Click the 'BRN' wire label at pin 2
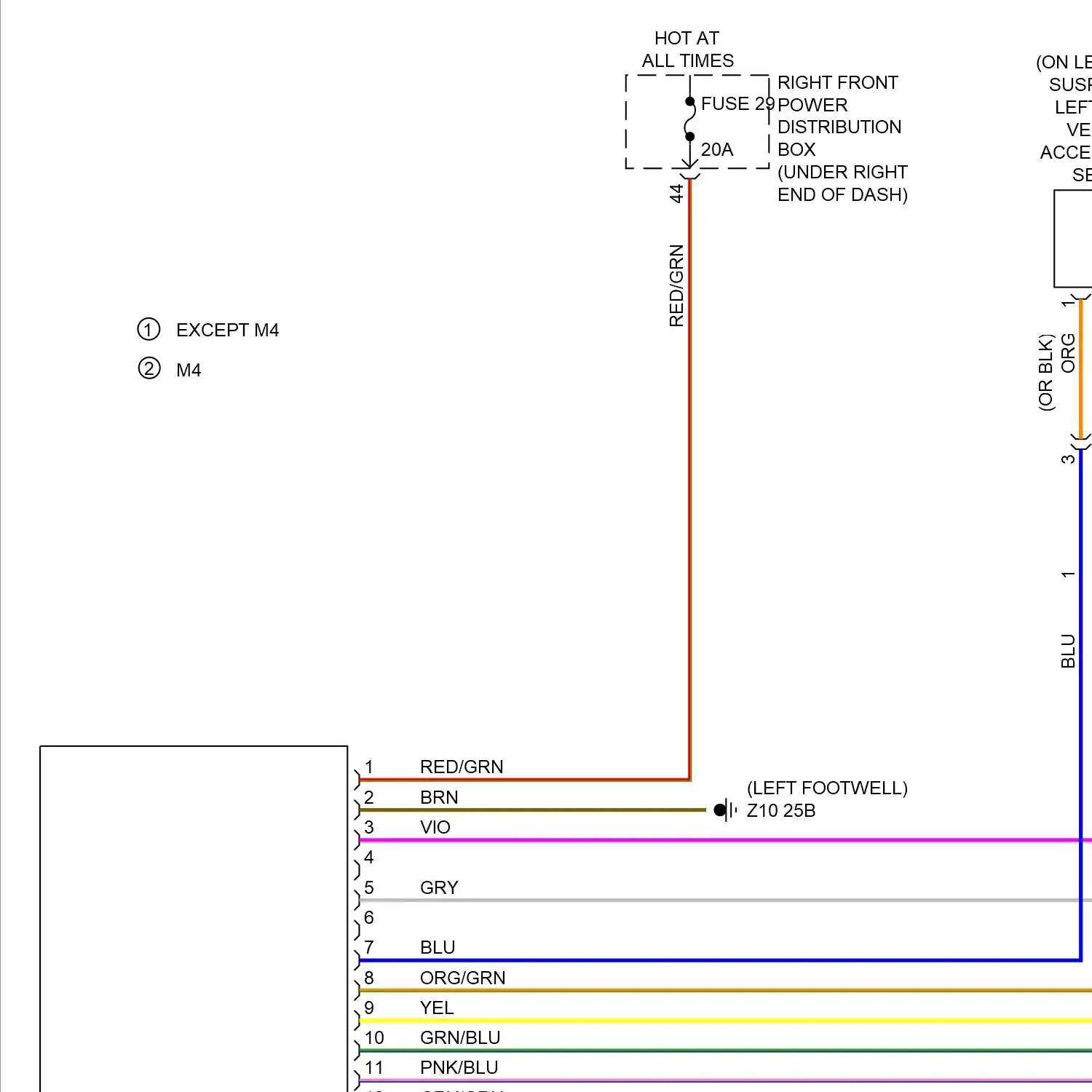The image size is (1092, 1092). pyautogui.click(x=439, y=798)
